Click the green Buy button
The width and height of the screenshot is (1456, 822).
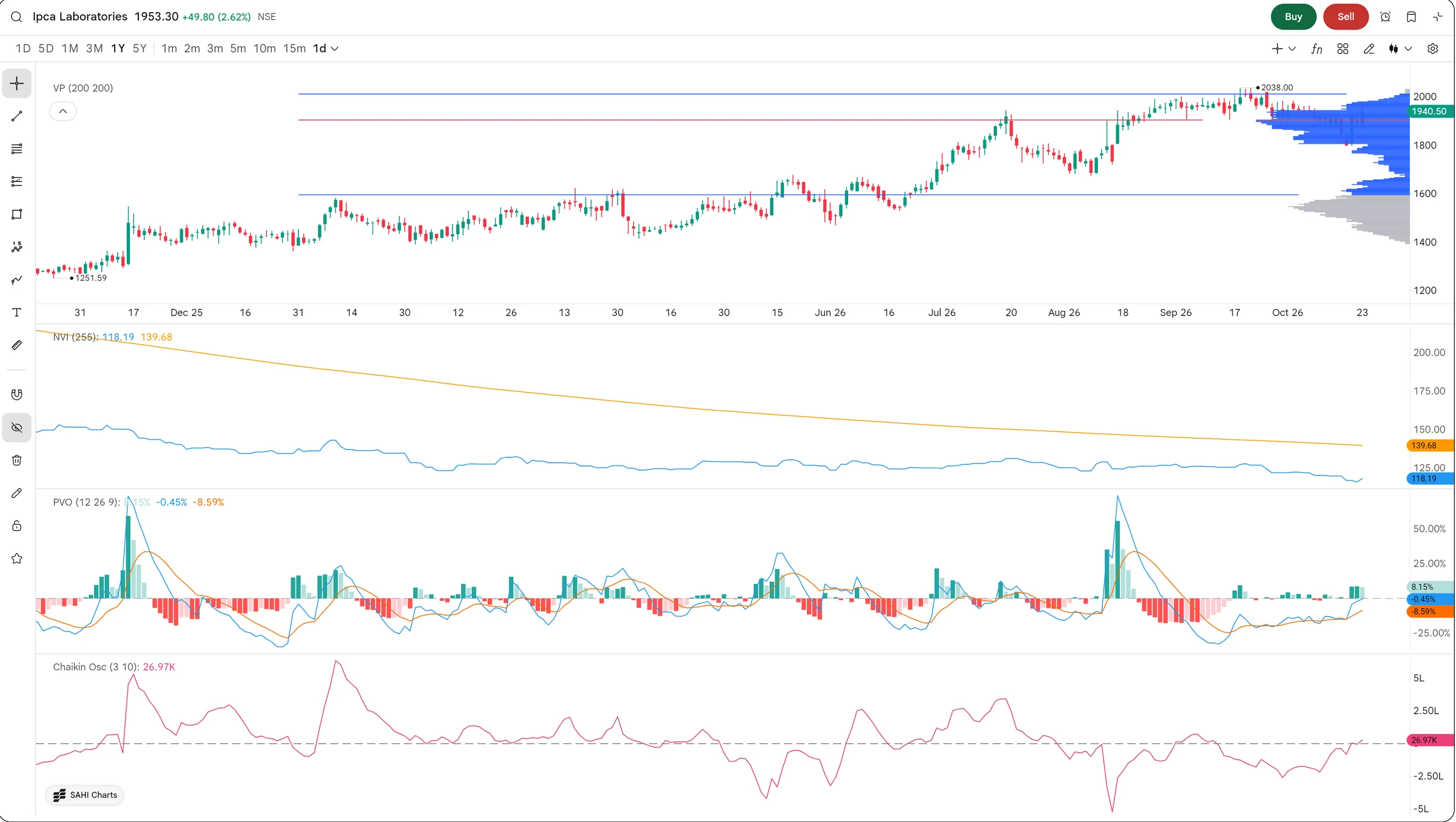pos(1293,17)
